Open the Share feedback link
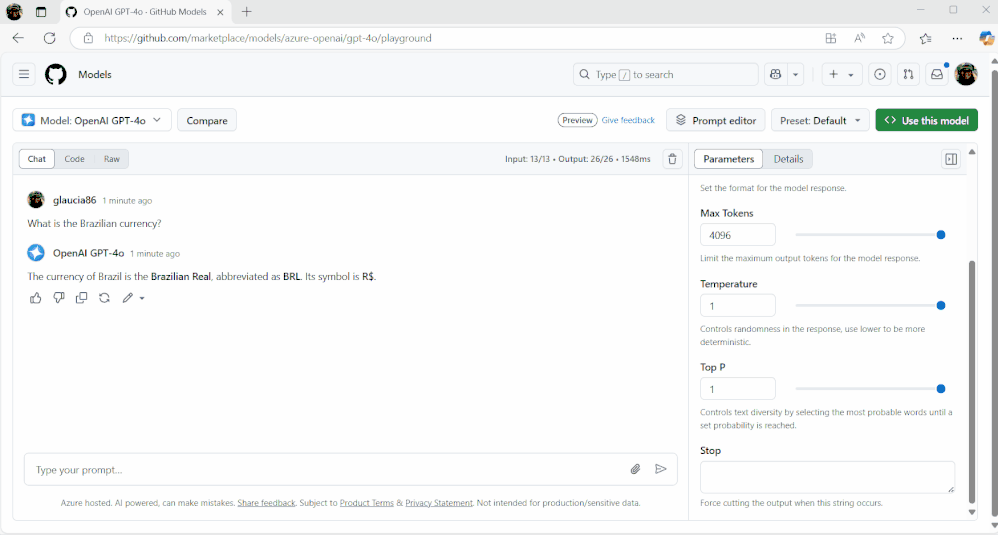 [266, 503]
